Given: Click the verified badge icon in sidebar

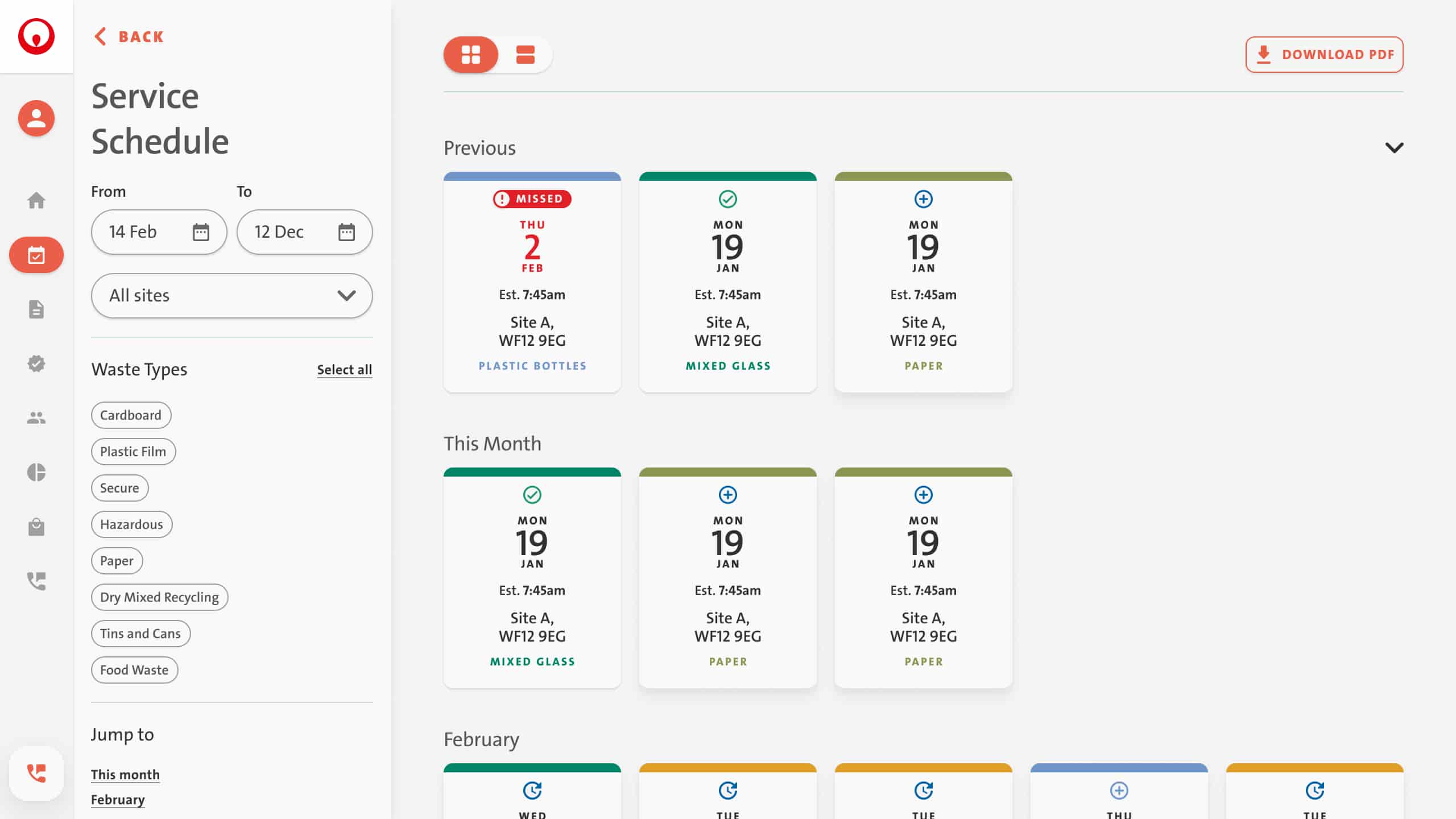Looking at the screenshot, I should (36, 363).
